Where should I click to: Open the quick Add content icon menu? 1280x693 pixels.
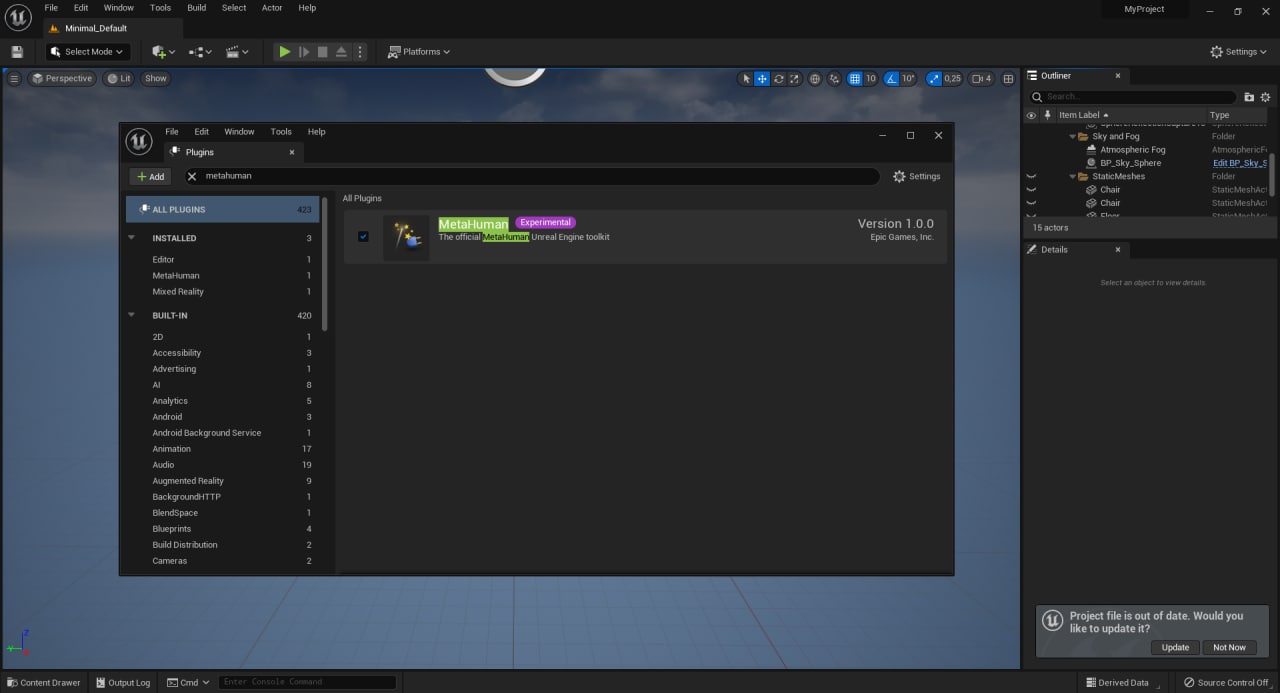163,52
